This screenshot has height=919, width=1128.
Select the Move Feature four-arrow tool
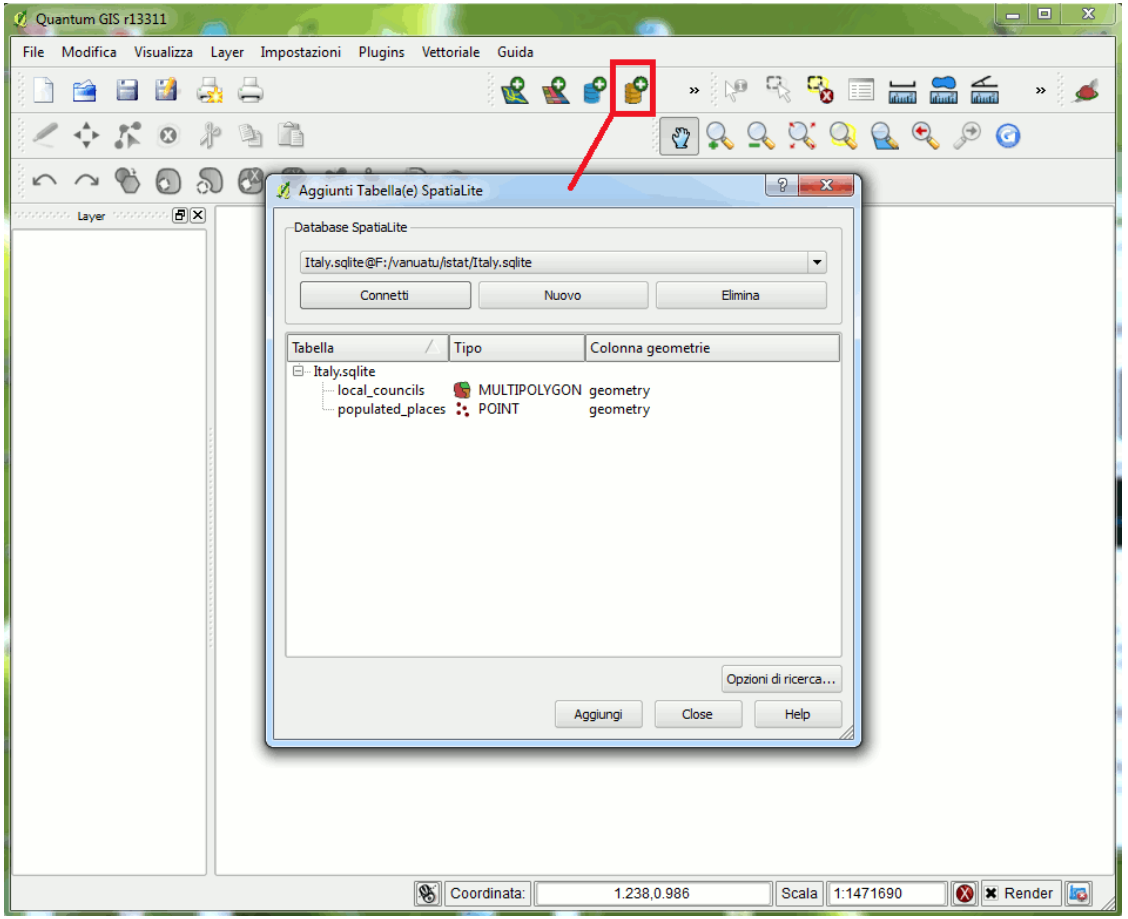click(x=86, y=136)
